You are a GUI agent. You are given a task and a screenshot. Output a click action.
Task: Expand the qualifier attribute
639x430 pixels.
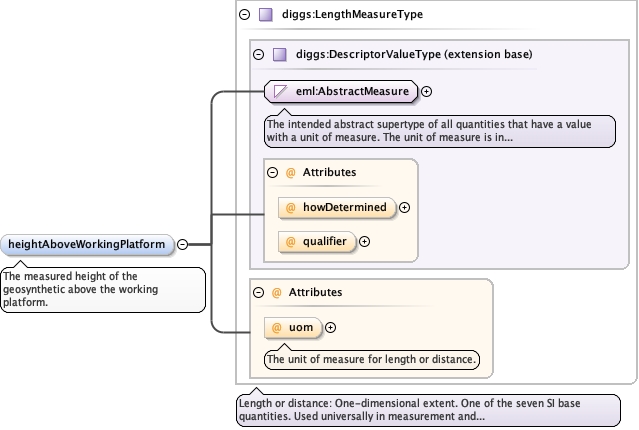[x=364, y=242]
